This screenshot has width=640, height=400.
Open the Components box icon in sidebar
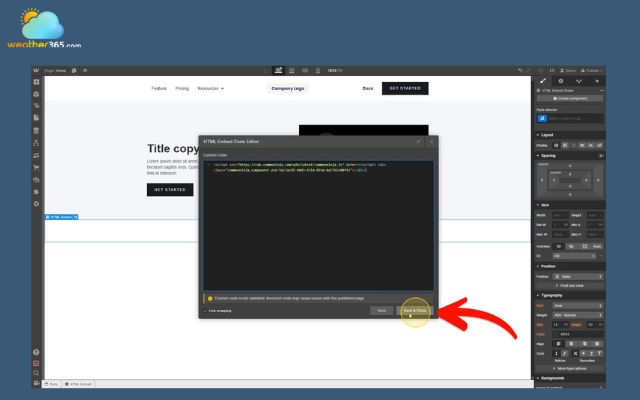coord(36,94)
